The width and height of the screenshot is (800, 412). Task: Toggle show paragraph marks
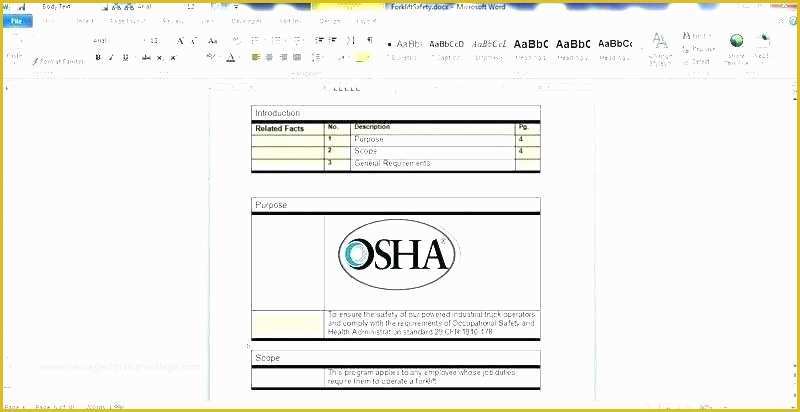point(370,40)
